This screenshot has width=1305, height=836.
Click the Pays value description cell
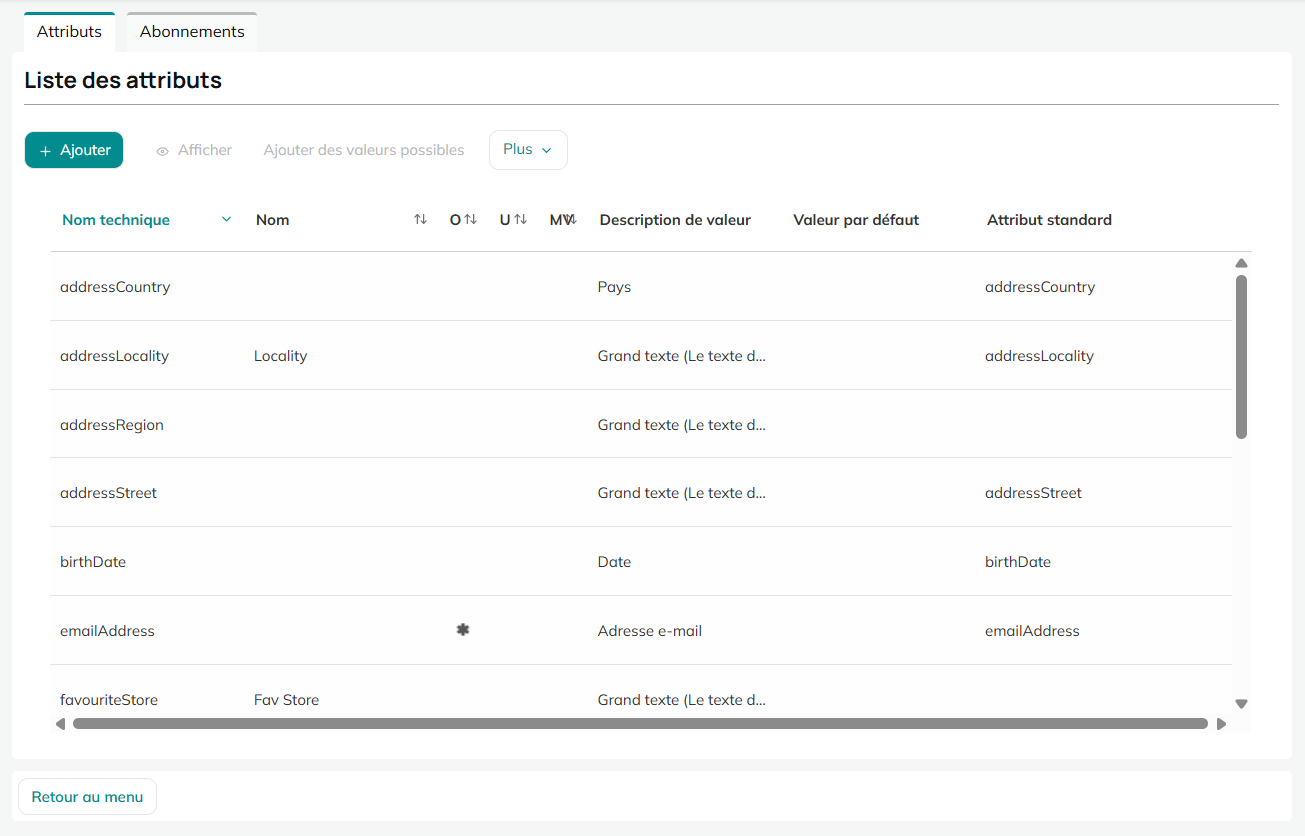[x=614, y=287]
